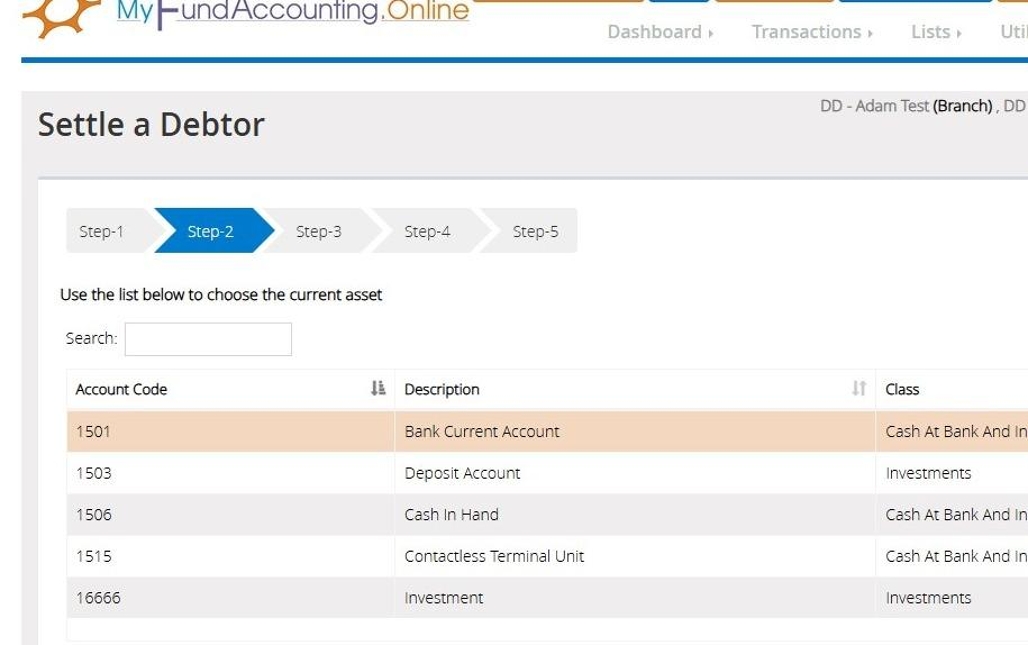The image size is (1028, 645).
Task: Pick the Cash In Hand row
Action: tap(451, 515)
